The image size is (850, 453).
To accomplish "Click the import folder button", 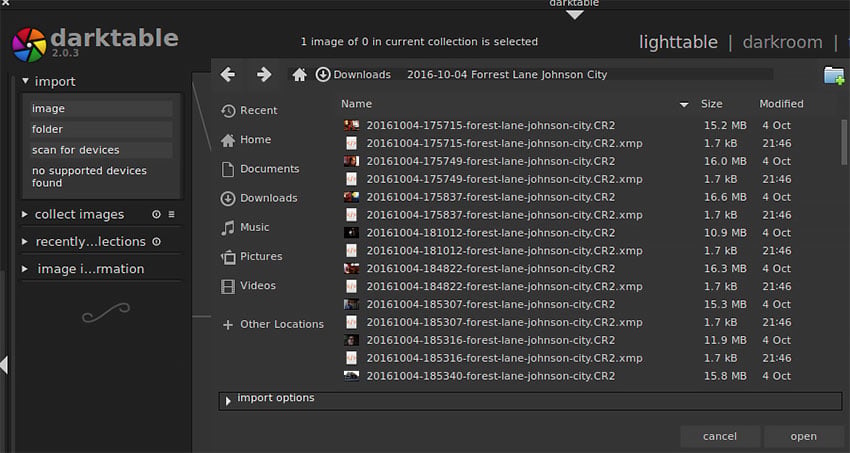I will [101, 129].
